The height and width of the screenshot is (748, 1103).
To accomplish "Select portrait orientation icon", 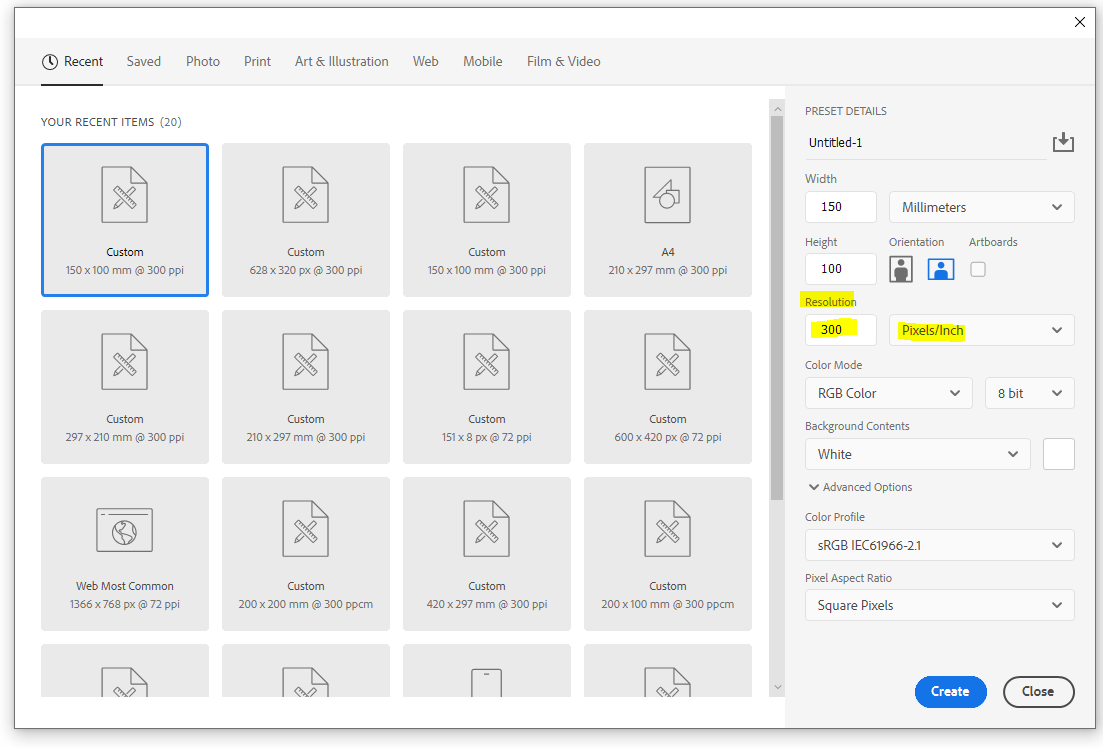I will (902, 269).
